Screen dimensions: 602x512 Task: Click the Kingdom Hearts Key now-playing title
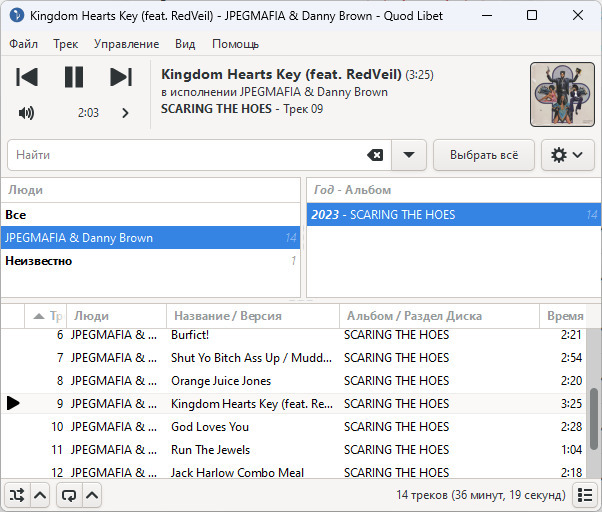coord(281,74)
